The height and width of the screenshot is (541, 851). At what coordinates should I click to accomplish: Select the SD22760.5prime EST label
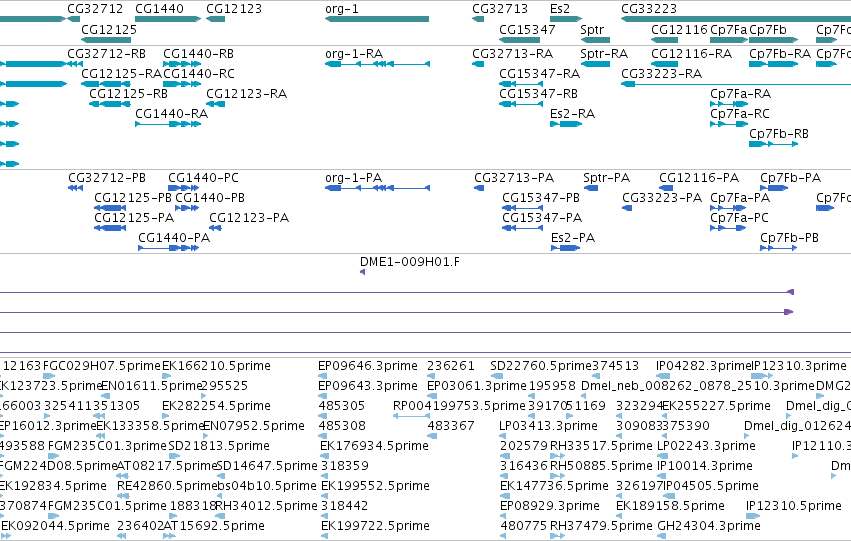[541, 366]
